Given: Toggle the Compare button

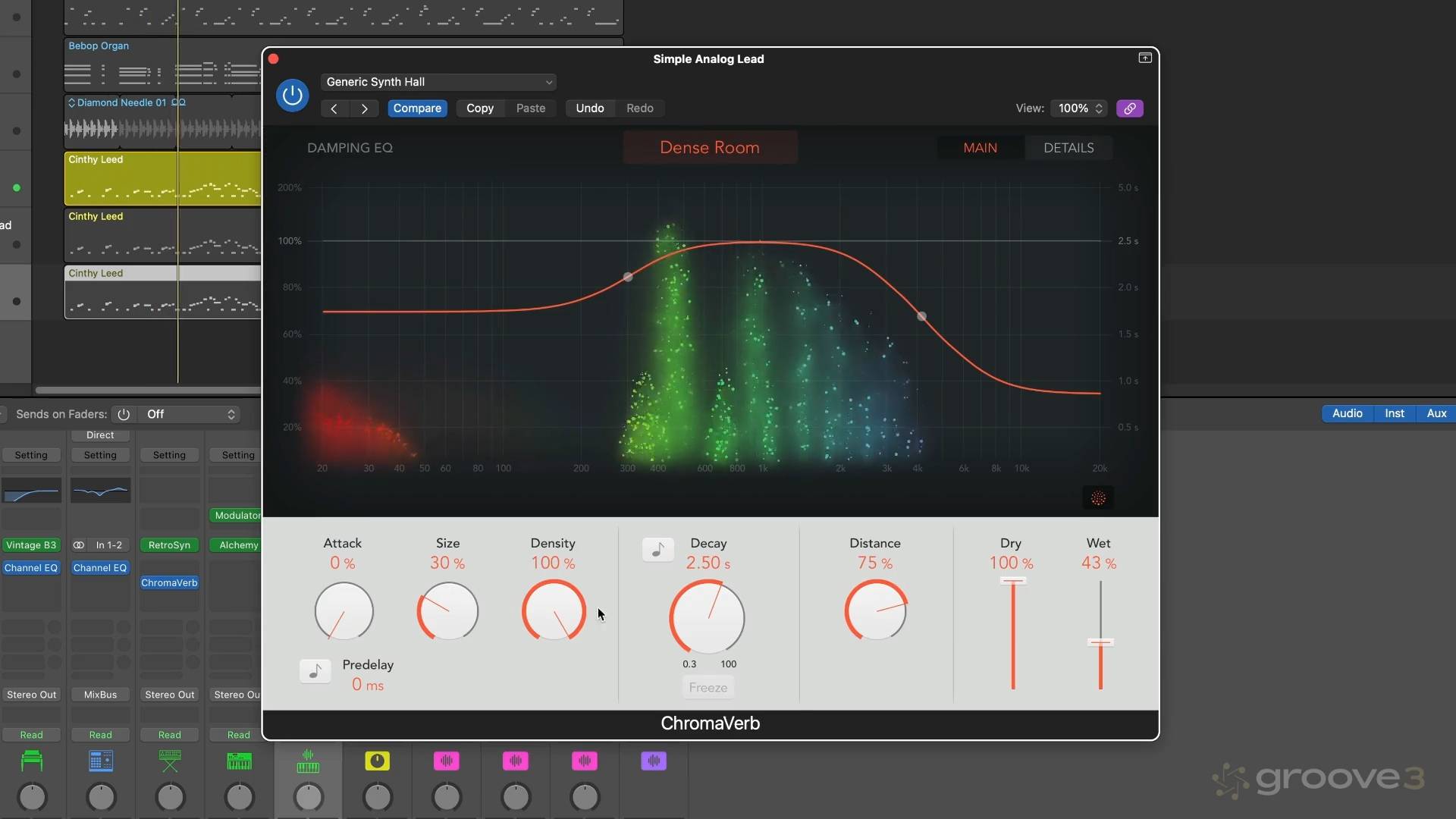Looking at the screenshot, I should point(417,108).
